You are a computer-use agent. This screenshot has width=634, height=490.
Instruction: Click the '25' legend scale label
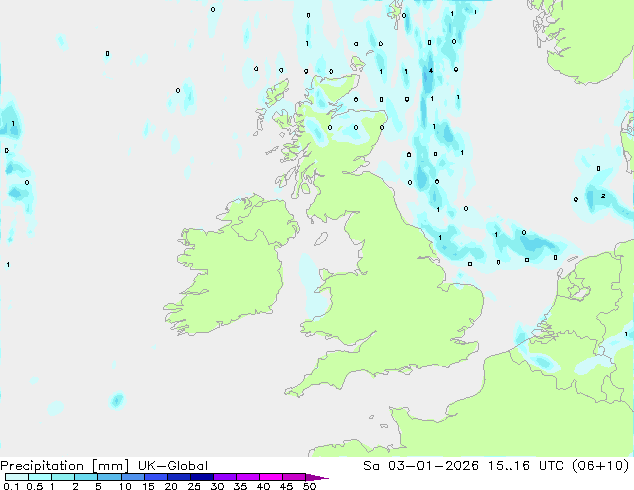pos(194,486)
